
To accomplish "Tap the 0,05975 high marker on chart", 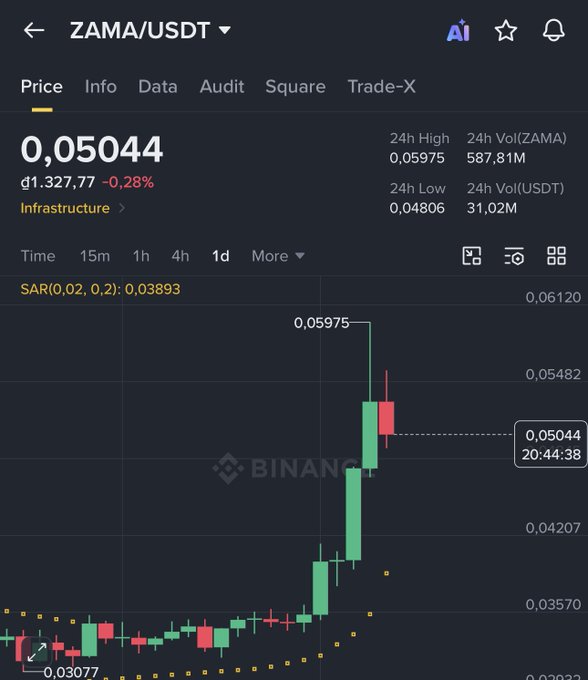I will pyautogui.click(x=321, y=323).
